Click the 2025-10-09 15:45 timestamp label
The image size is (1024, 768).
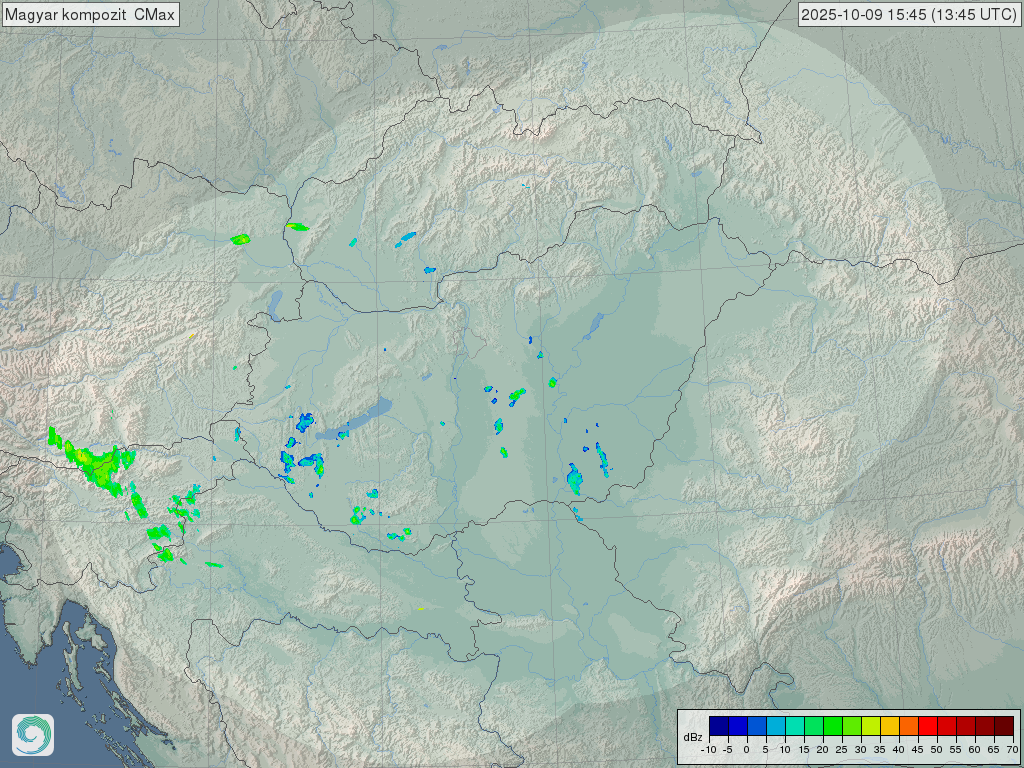pos(909,14)
